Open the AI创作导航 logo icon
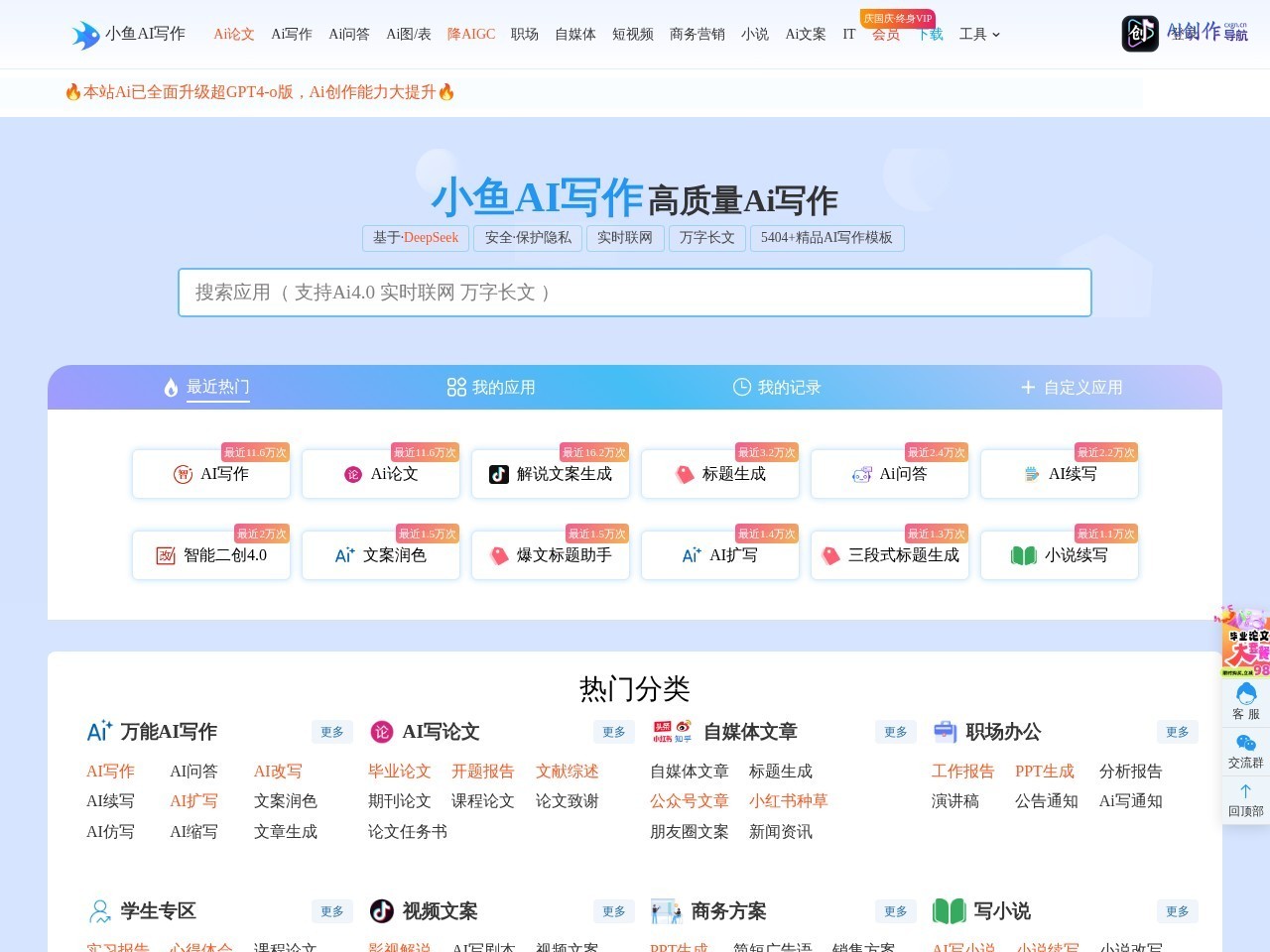The width and height of the screenshot is (1270, 952). click(x=1140, y=34)
